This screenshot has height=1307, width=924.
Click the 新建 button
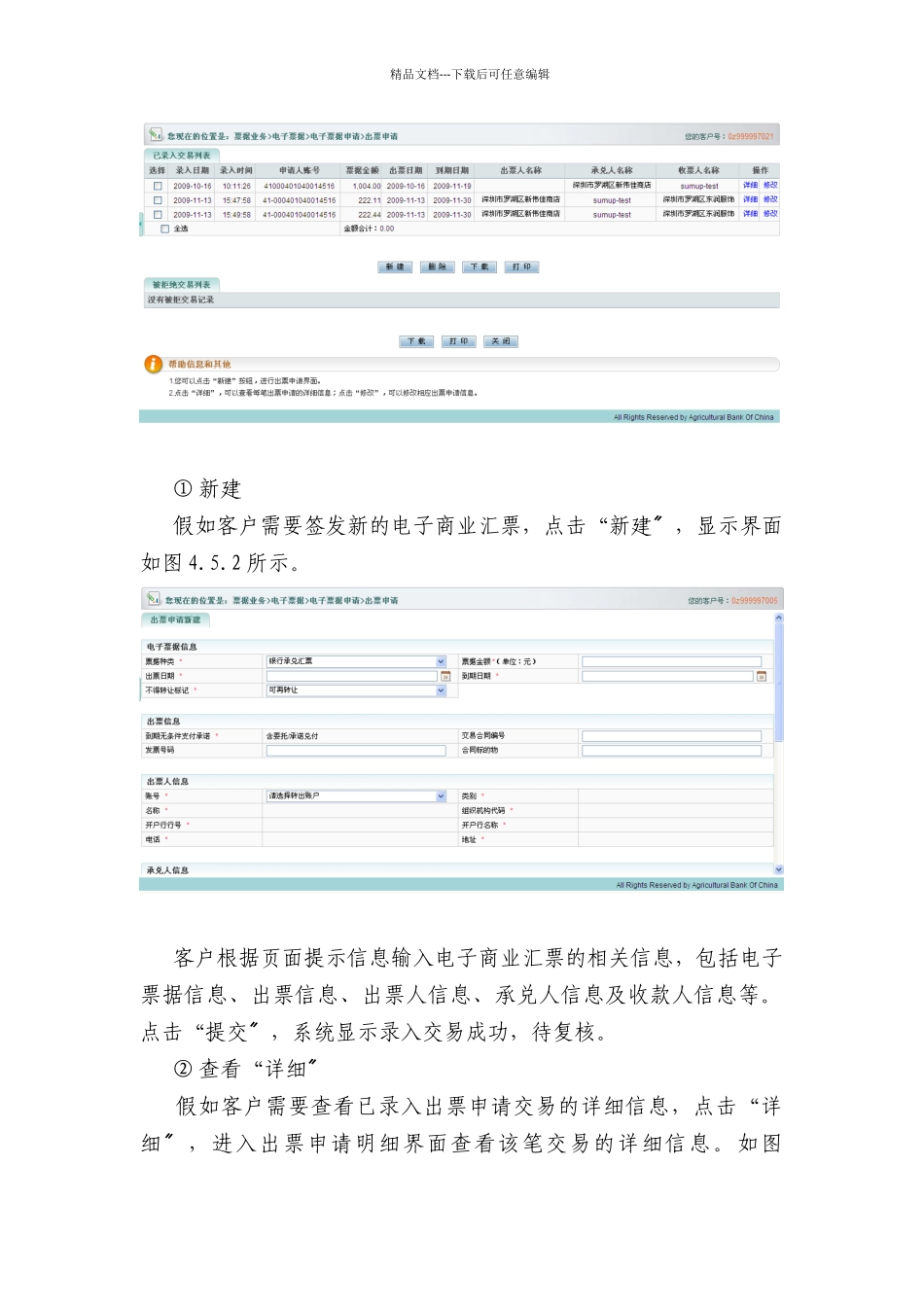(x=396, y=266)
